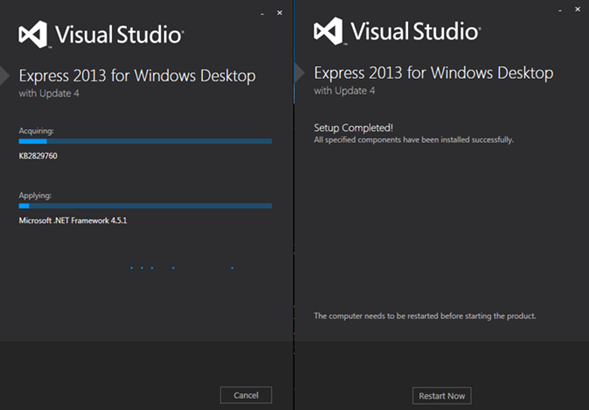Click the 'All specified components have been installed' text
Viewport: 589px width, 410px height.
click(414, 140)
